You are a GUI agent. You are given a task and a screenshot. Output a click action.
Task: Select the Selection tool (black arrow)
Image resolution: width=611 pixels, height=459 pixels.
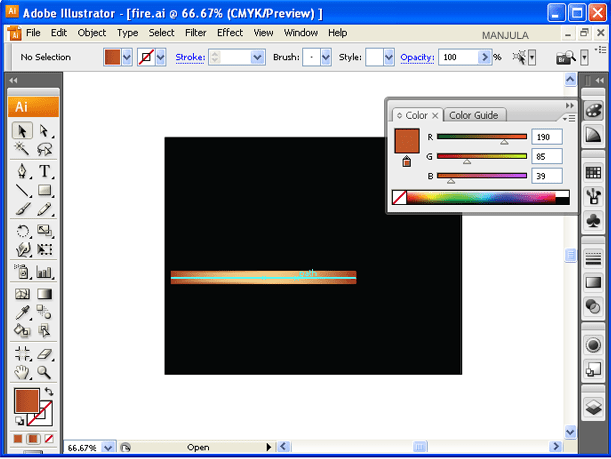click(22, 131)
